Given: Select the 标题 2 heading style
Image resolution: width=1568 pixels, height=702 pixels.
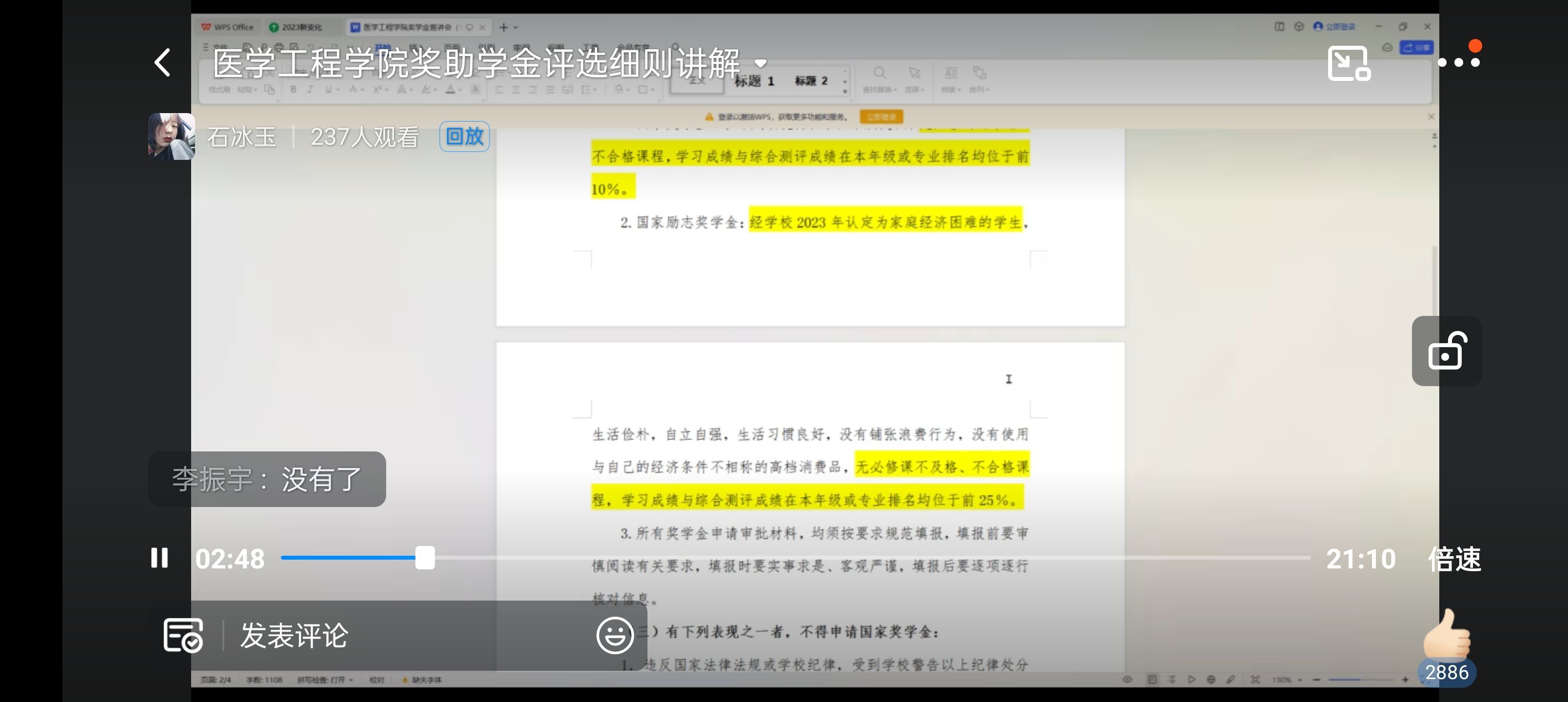Looking at the screenshot, I should (811, 81).
